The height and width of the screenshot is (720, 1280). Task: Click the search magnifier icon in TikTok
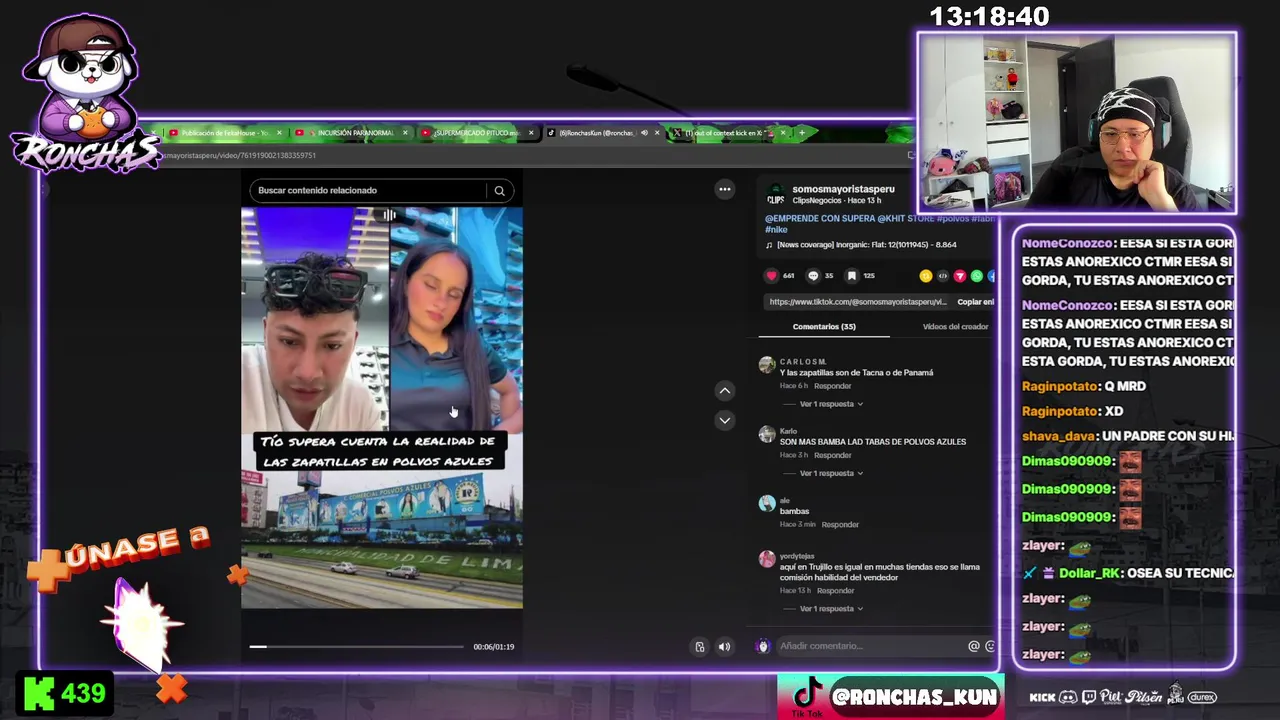click(x=500, y=191)
